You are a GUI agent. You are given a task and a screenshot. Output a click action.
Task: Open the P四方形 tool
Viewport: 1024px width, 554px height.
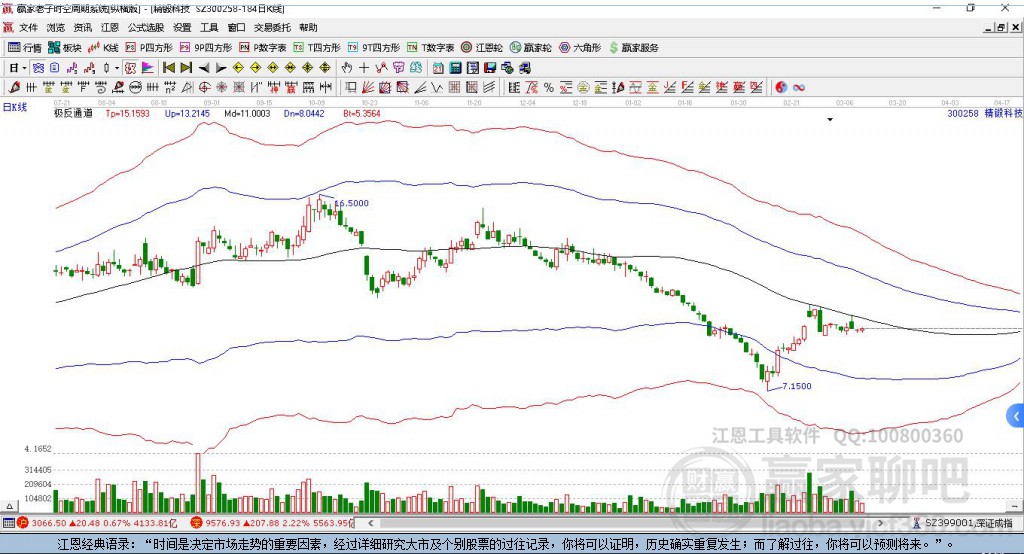[x=149, y=48]
